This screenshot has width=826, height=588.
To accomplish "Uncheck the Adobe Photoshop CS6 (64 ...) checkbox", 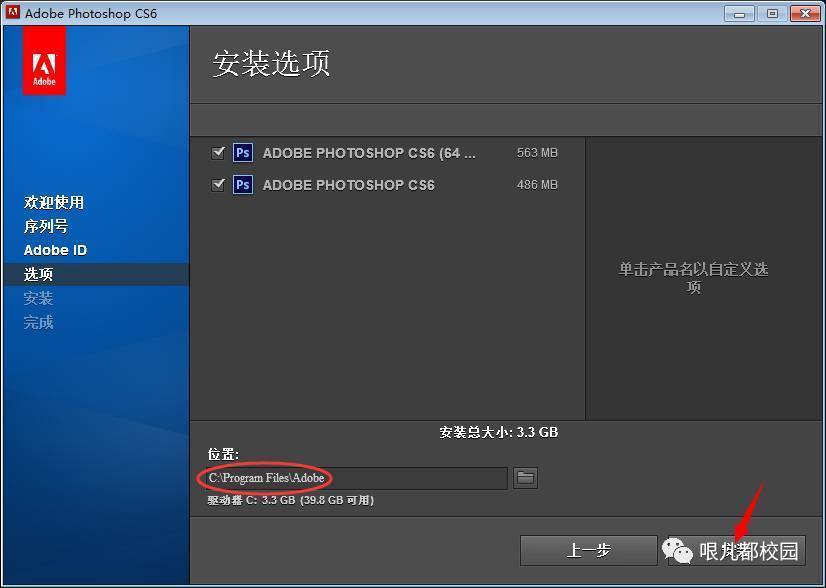I will 218,153.
